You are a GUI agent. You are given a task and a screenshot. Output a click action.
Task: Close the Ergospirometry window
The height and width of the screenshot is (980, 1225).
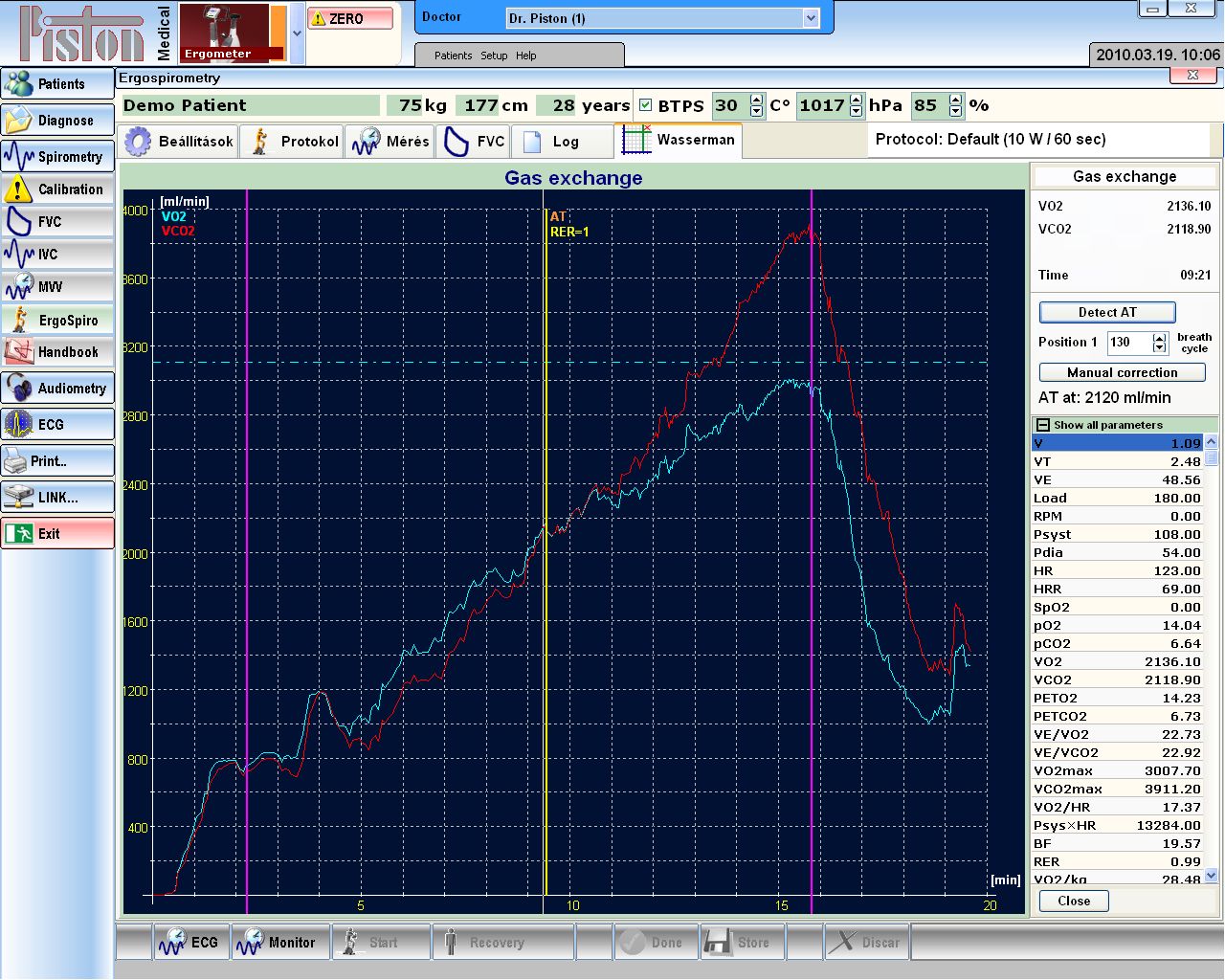pos(1193,75)
